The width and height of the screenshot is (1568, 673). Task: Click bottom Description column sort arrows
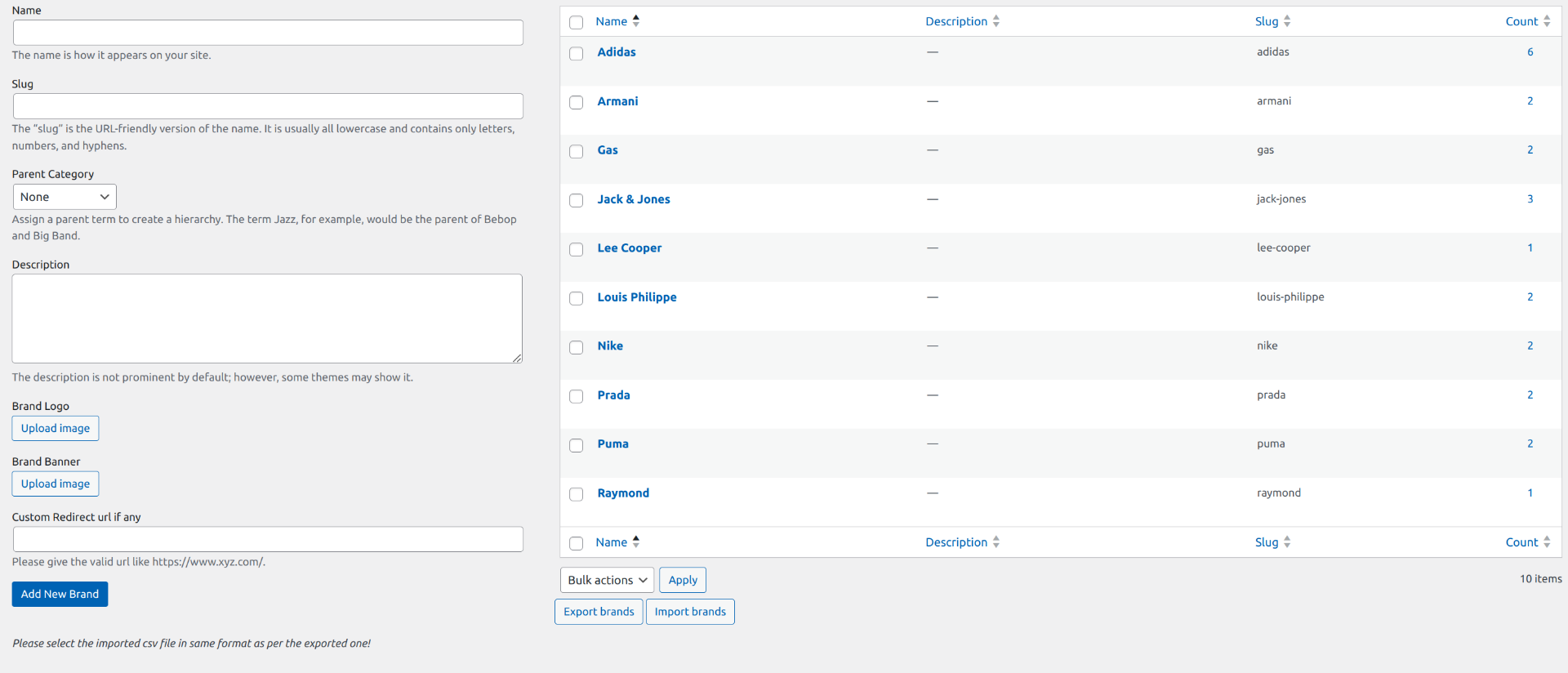coord(996,542)
